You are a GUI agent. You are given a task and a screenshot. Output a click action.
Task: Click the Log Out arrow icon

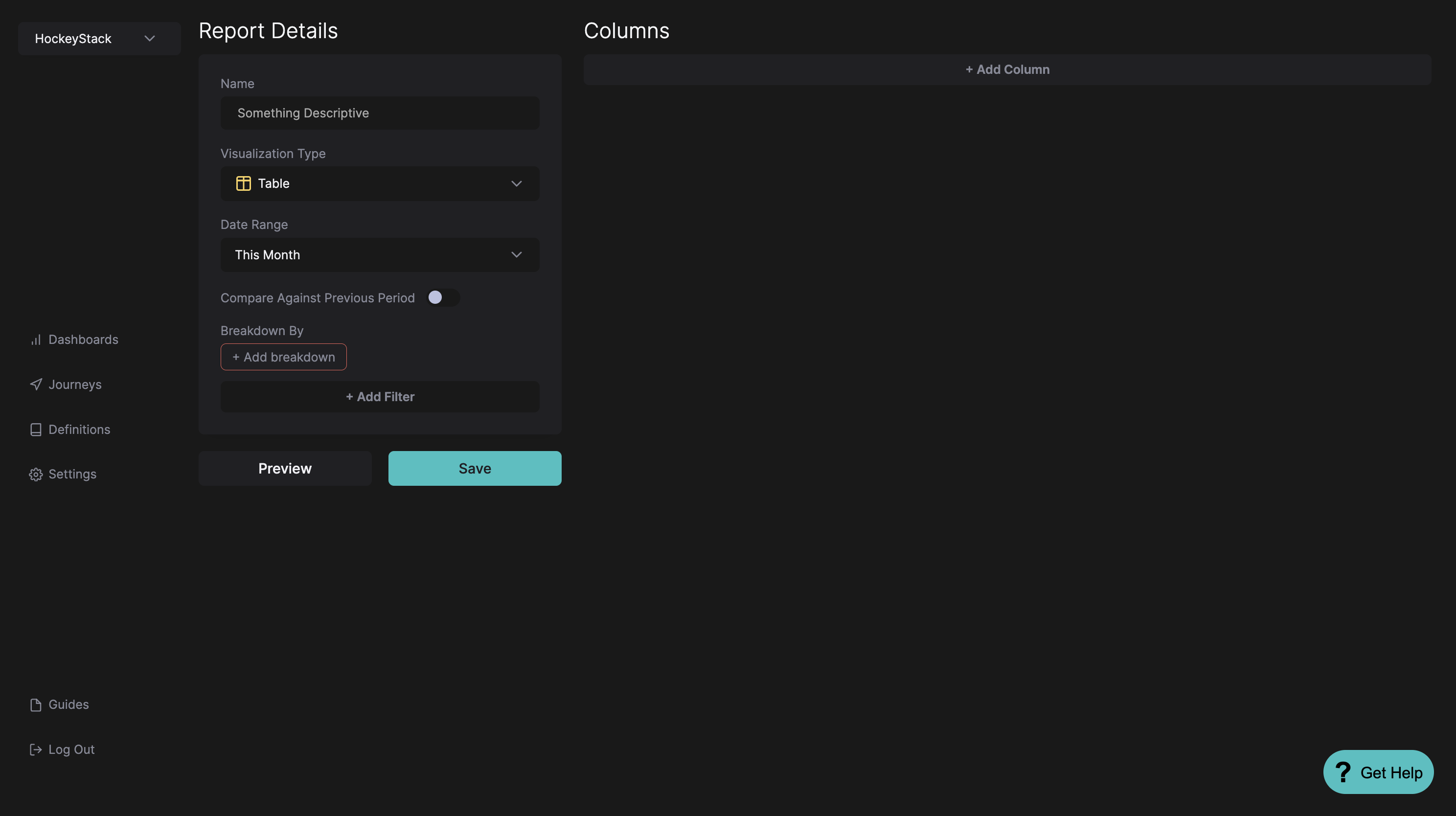click(x=36, y=749)
